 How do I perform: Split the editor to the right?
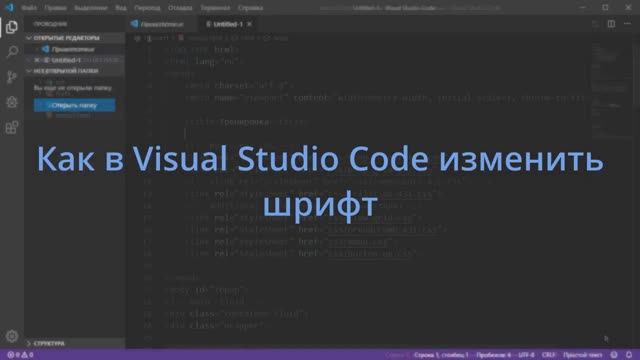pos(611,24)
